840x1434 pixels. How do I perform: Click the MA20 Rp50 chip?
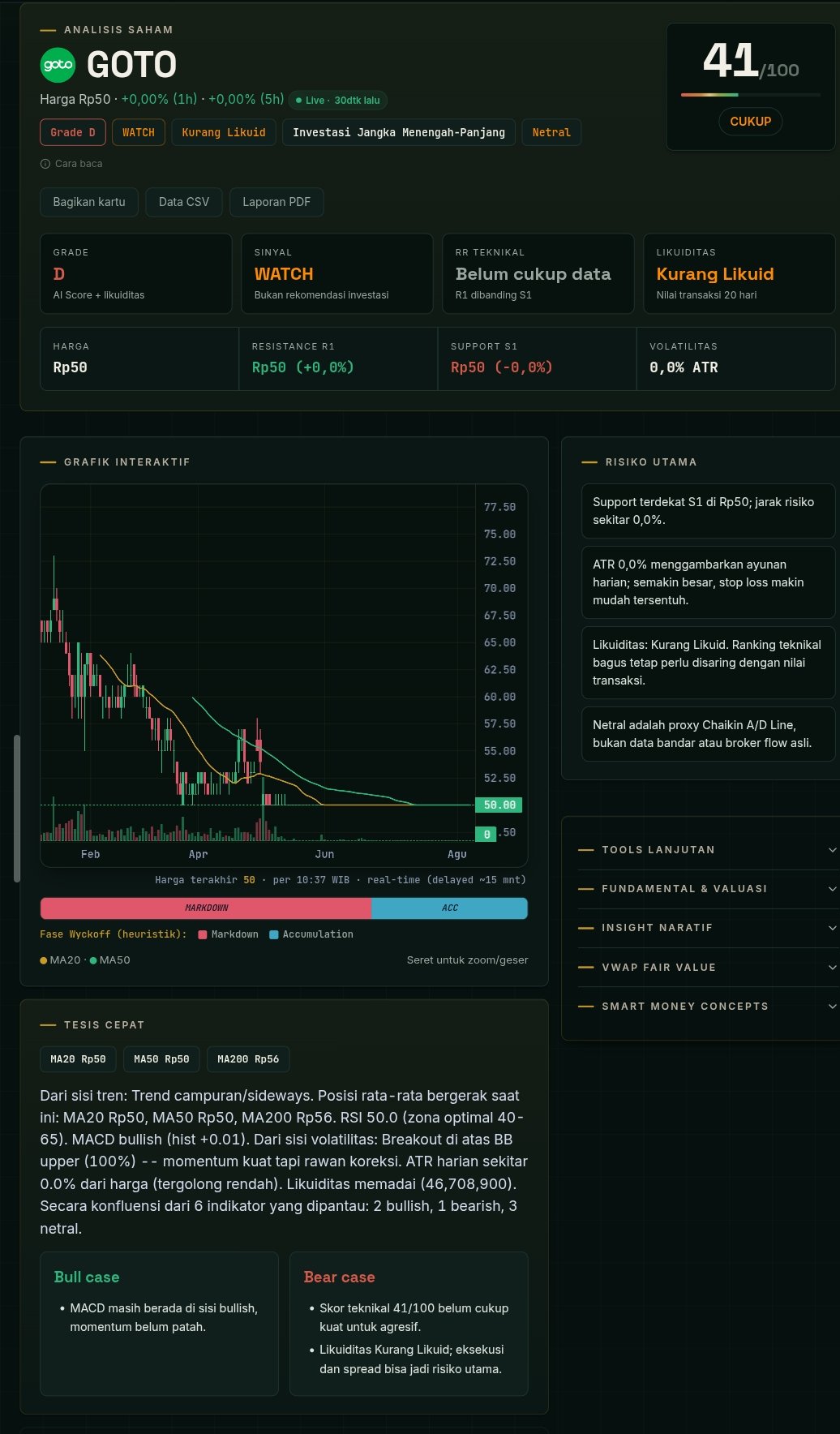[x=79, y=1059]
